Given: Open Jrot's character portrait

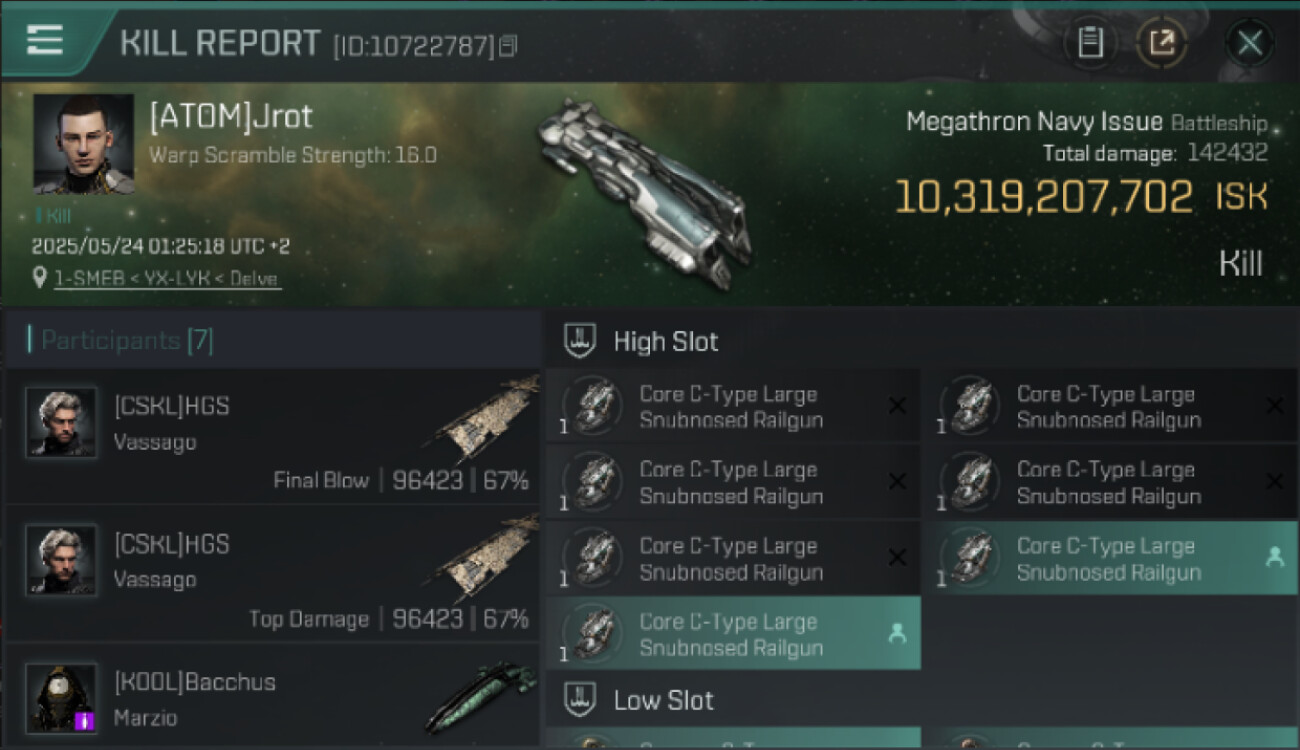Looking at the screenshot, I should tap(83, 143).
